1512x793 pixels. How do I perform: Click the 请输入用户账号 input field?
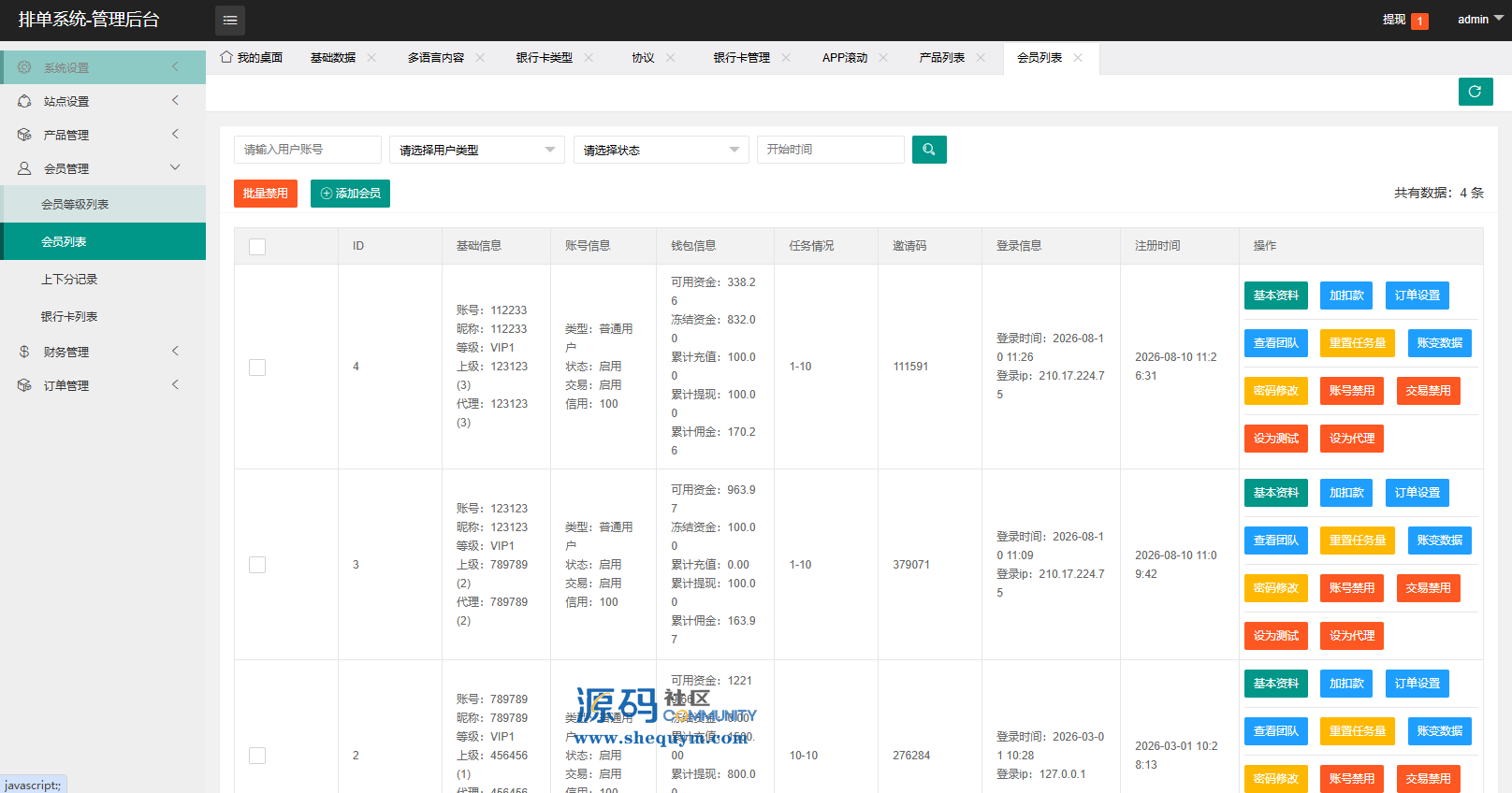(x=308, y=150)
